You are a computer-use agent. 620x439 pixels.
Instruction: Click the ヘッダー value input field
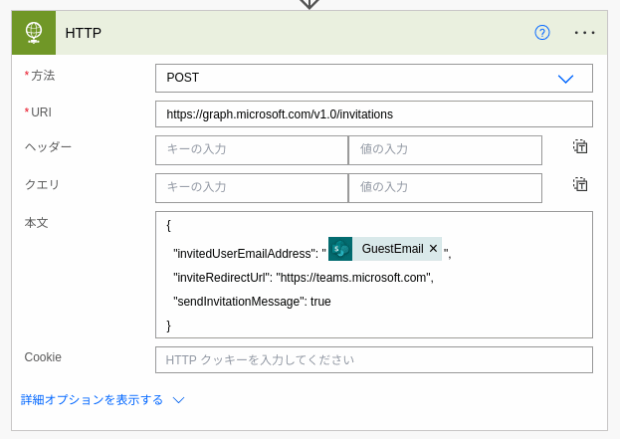(x=445, y=150)
